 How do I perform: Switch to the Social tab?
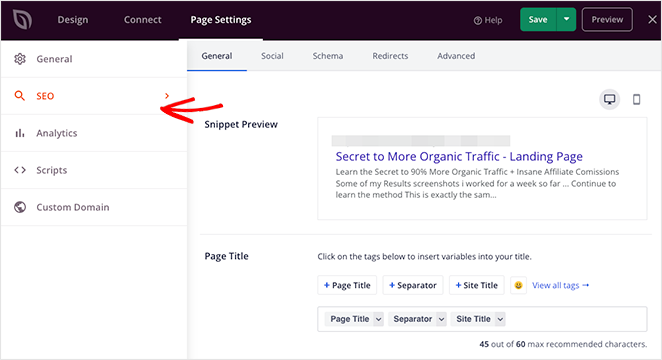[x=272, y=56]
